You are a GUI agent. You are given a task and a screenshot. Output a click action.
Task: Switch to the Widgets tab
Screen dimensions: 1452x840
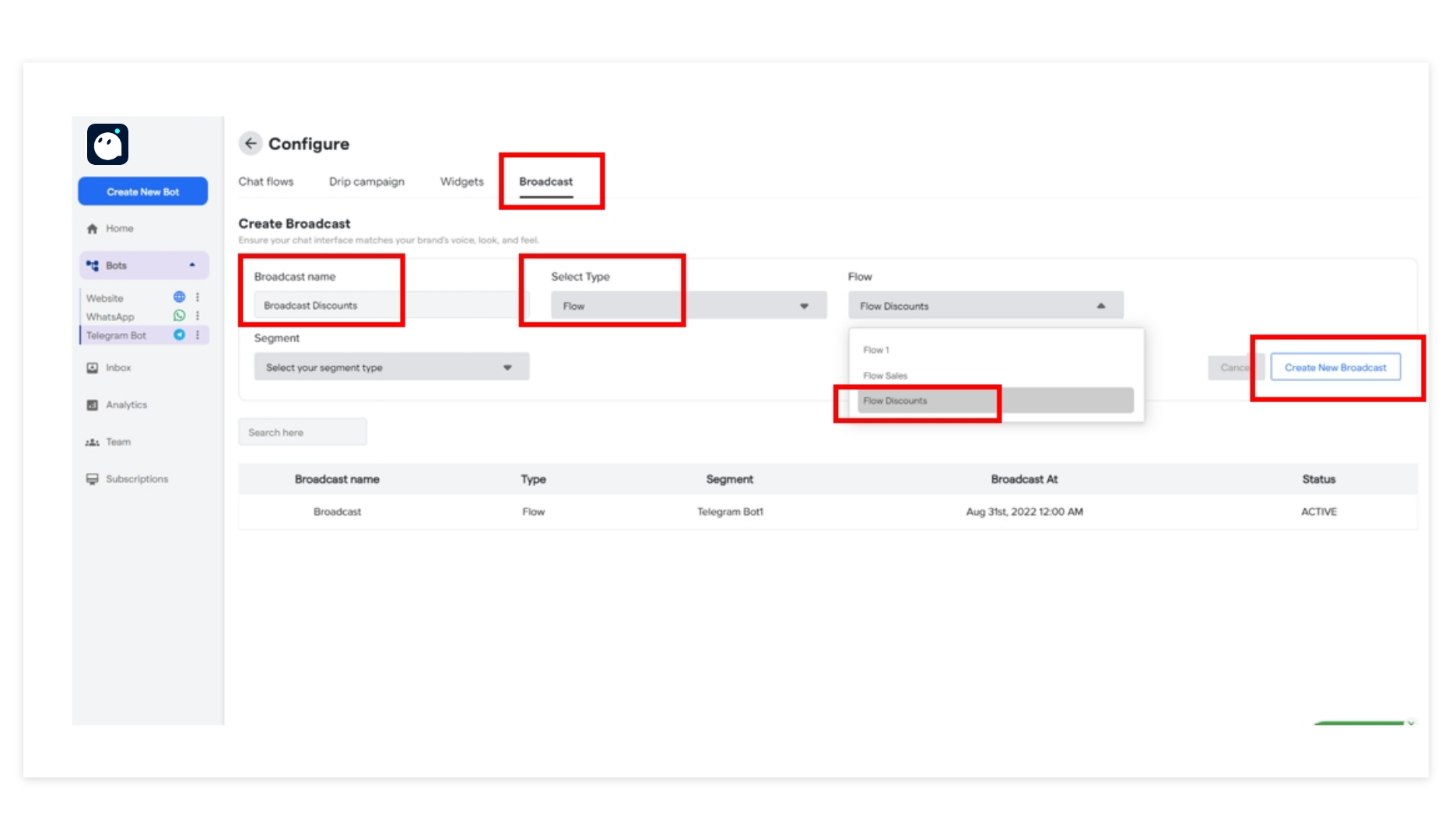(462, 181)
